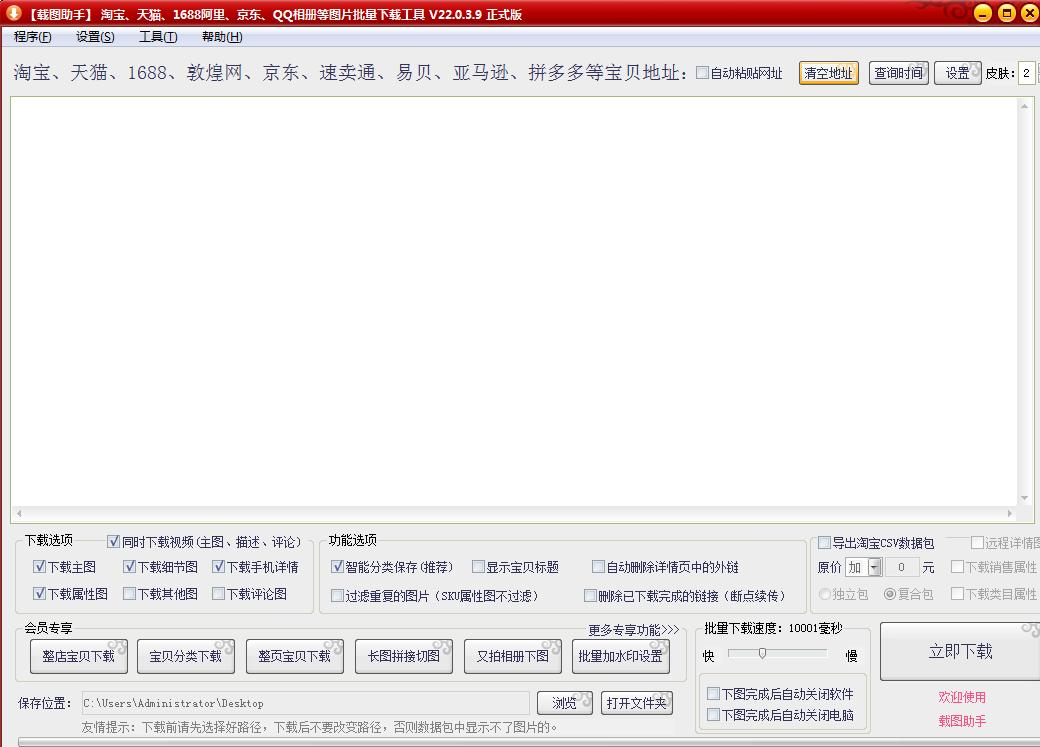The height and width of the screenshot is (747, 1040).
Task: Uncheck 下载细节图 checkbox
Action: point(129,567)
